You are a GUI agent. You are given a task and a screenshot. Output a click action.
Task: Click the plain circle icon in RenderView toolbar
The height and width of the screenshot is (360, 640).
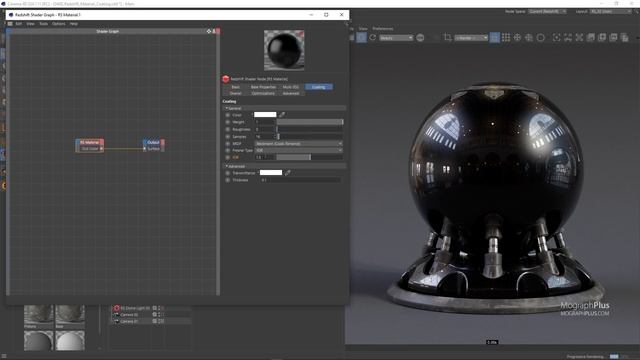point(540,38)
